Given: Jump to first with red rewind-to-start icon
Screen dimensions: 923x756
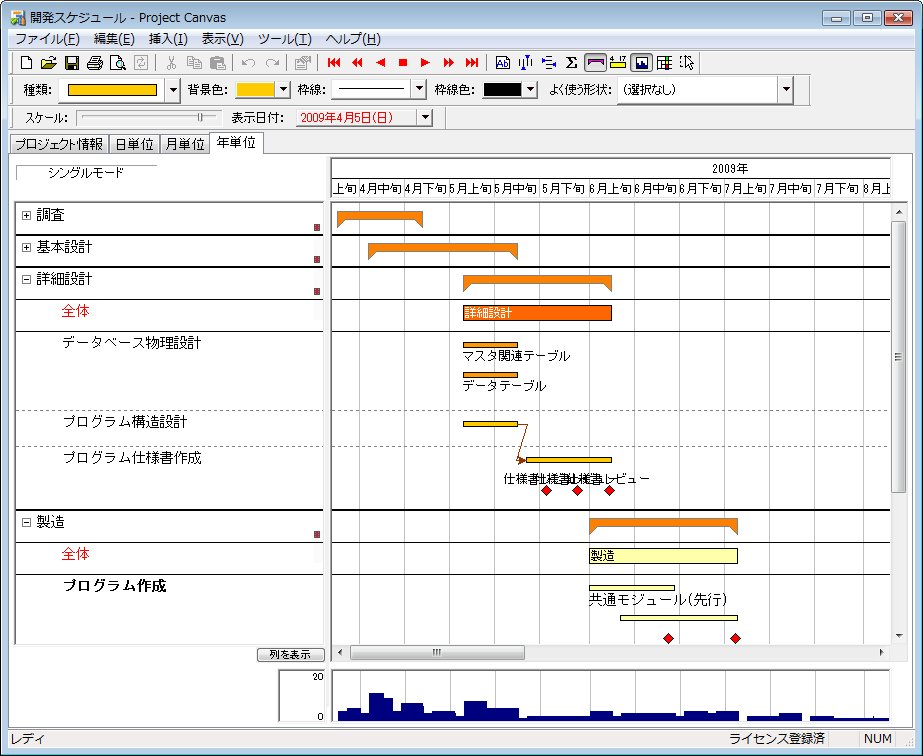Looking at the screenshot, I should (334, 63).
